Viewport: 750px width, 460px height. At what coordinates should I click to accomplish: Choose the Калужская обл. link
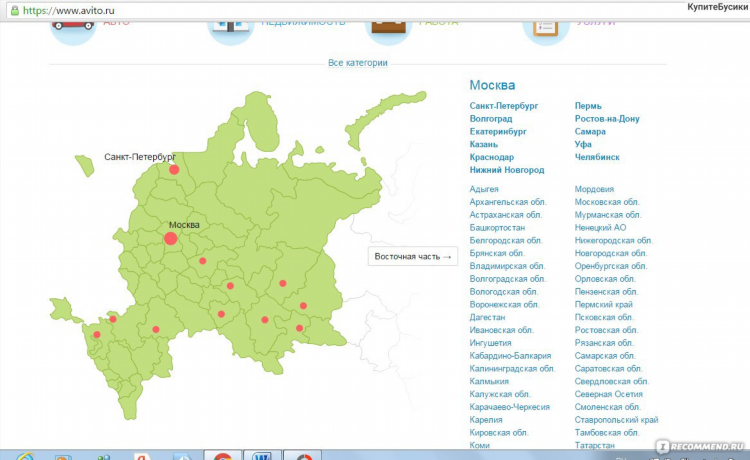click(500, 394)
